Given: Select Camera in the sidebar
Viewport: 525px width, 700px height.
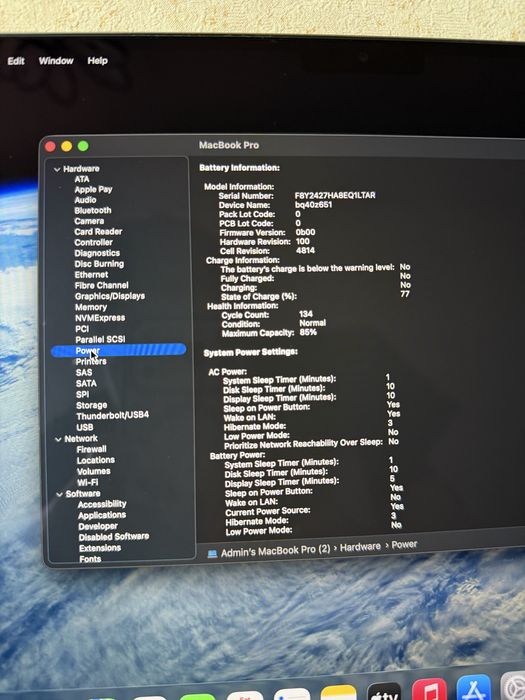Looking at the screenshot, I should (x=89, y=221).
